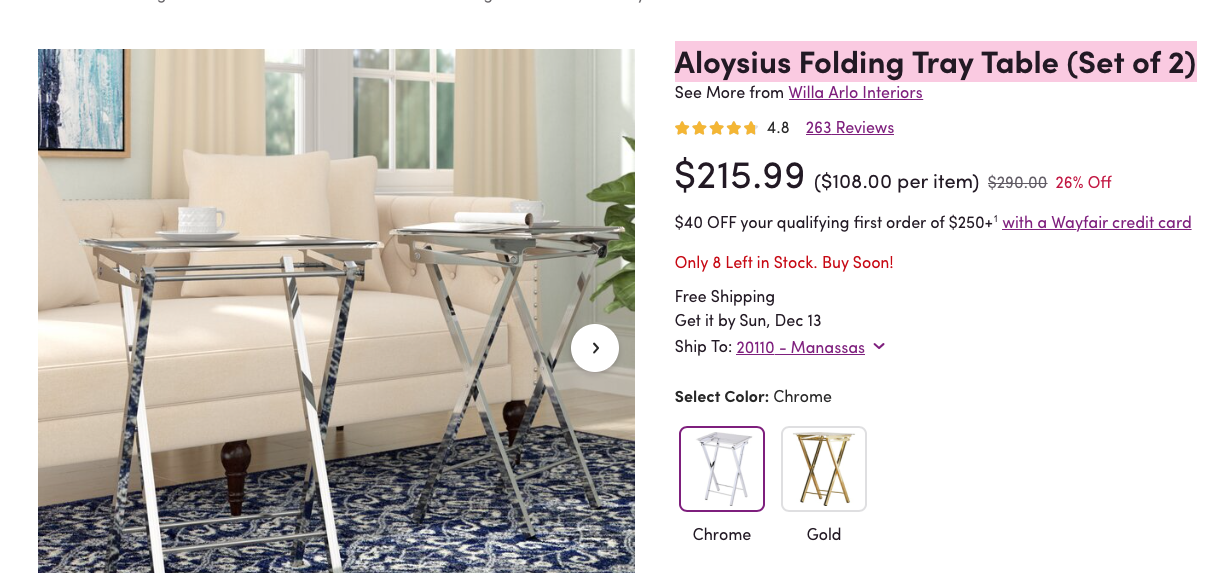Click the Aloysius Folding Tray Table title
This screenshot has width=1220, height=573.
(935, 63)
